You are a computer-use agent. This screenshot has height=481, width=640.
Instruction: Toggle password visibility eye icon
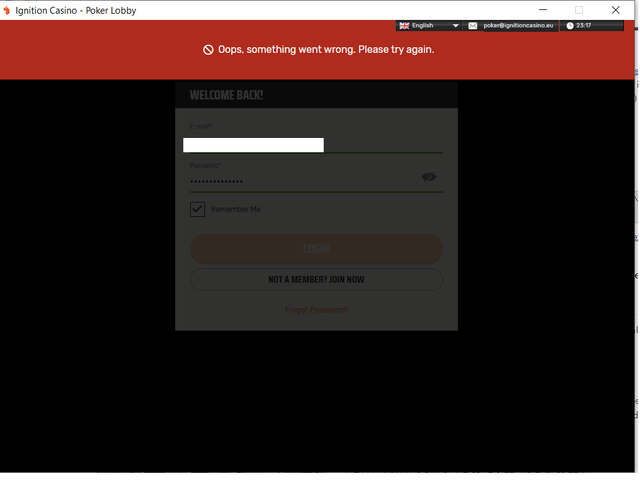click(429, 177)
